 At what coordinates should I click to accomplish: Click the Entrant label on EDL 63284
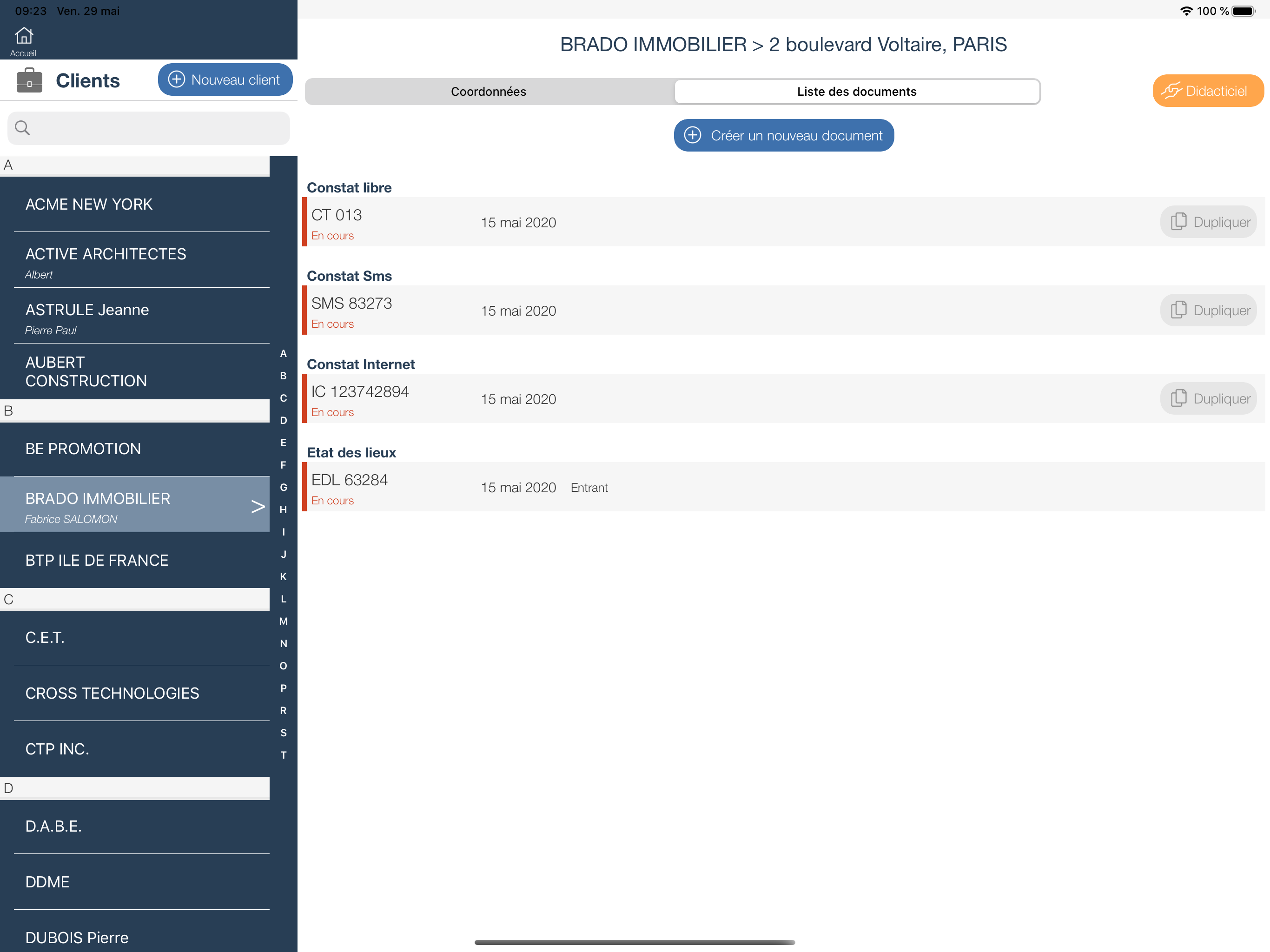click(x=589, y=488)
